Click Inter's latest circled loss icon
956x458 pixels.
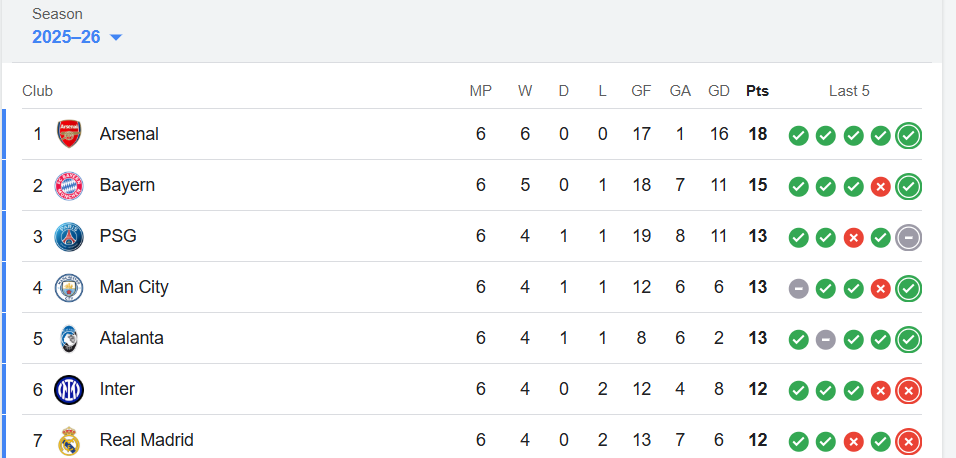[x=909, y=390]
